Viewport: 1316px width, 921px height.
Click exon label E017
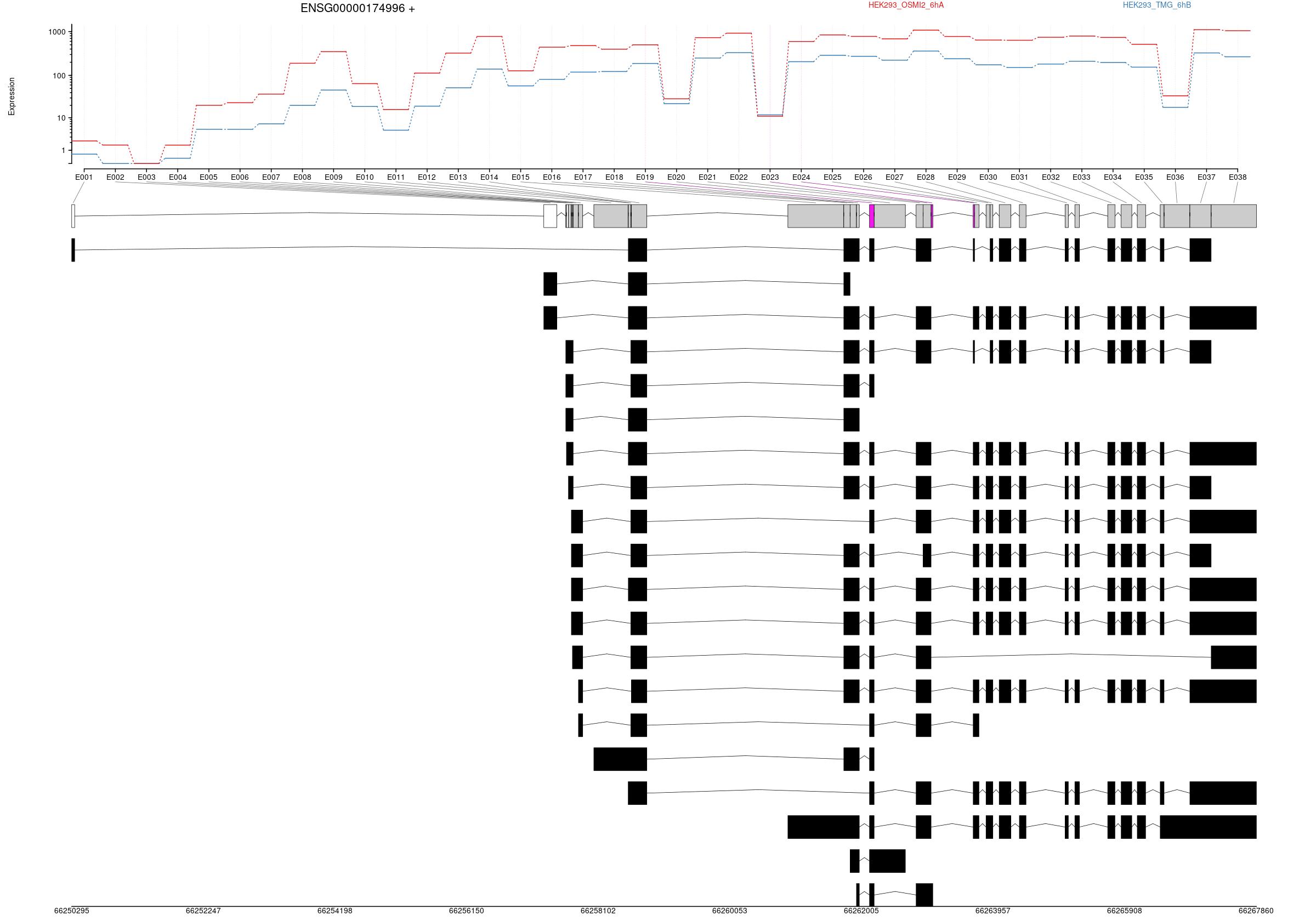[x=583, y=177]
